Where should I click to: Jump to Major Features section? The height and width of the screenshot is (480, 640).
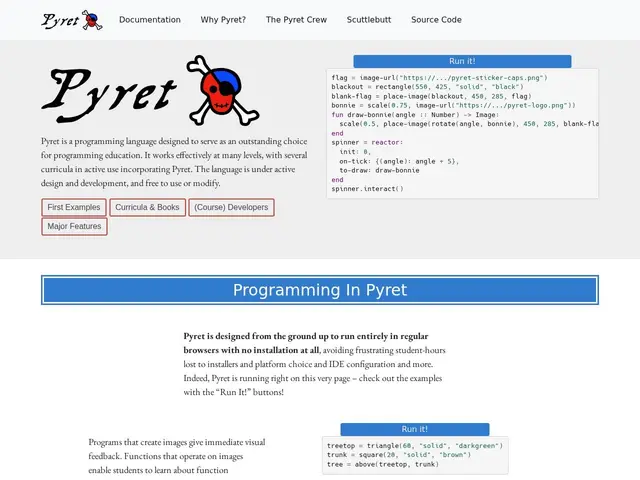pos(74,227)
